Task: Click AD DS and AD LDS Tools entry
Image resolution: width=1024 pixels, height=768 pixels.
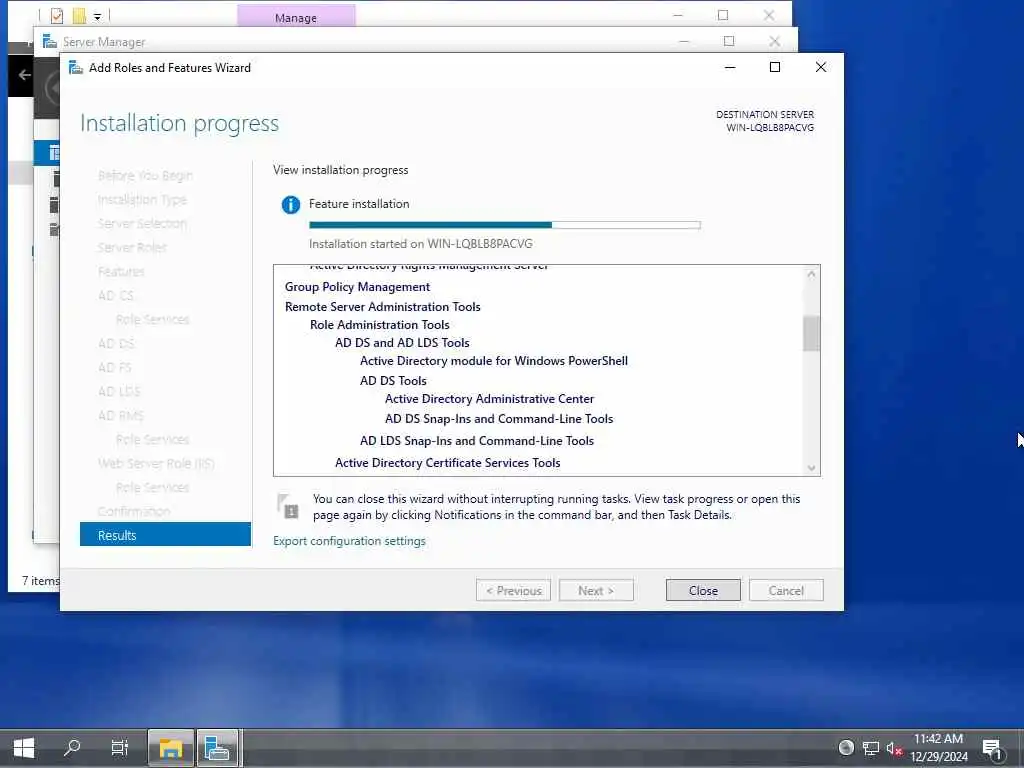Action: pyautogui.click(x=402, y=343)
